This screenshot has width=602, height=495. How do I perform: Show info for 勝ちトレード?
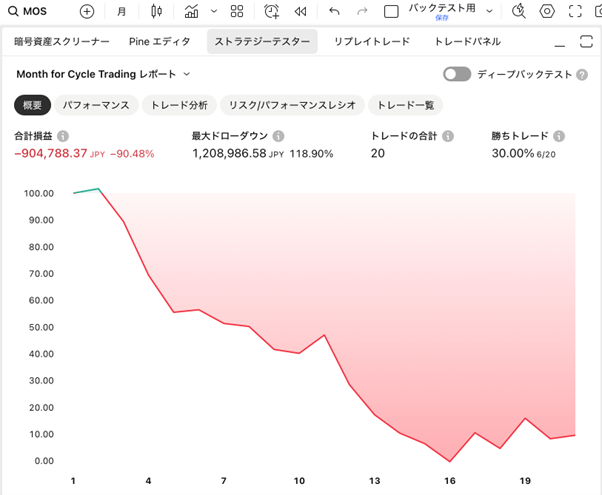pyautogui.click(x=559, y=136)
